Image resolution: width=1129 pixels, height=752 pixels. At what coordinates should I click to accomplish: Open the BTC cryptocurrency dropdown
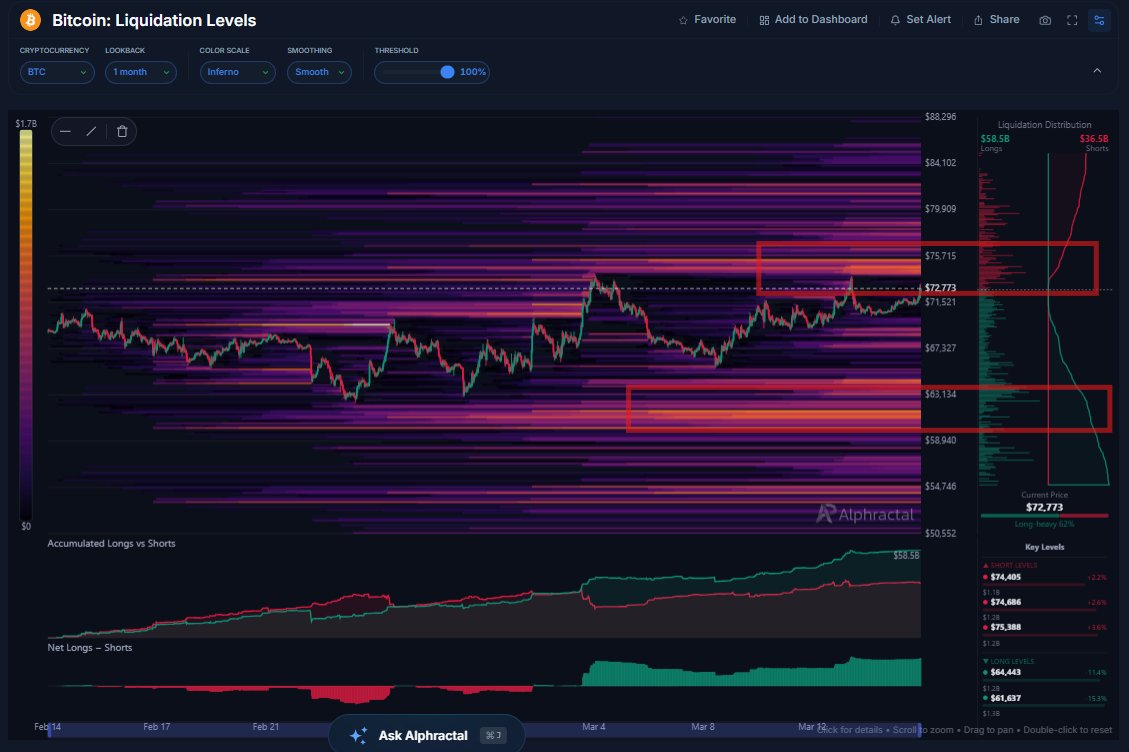57,72
